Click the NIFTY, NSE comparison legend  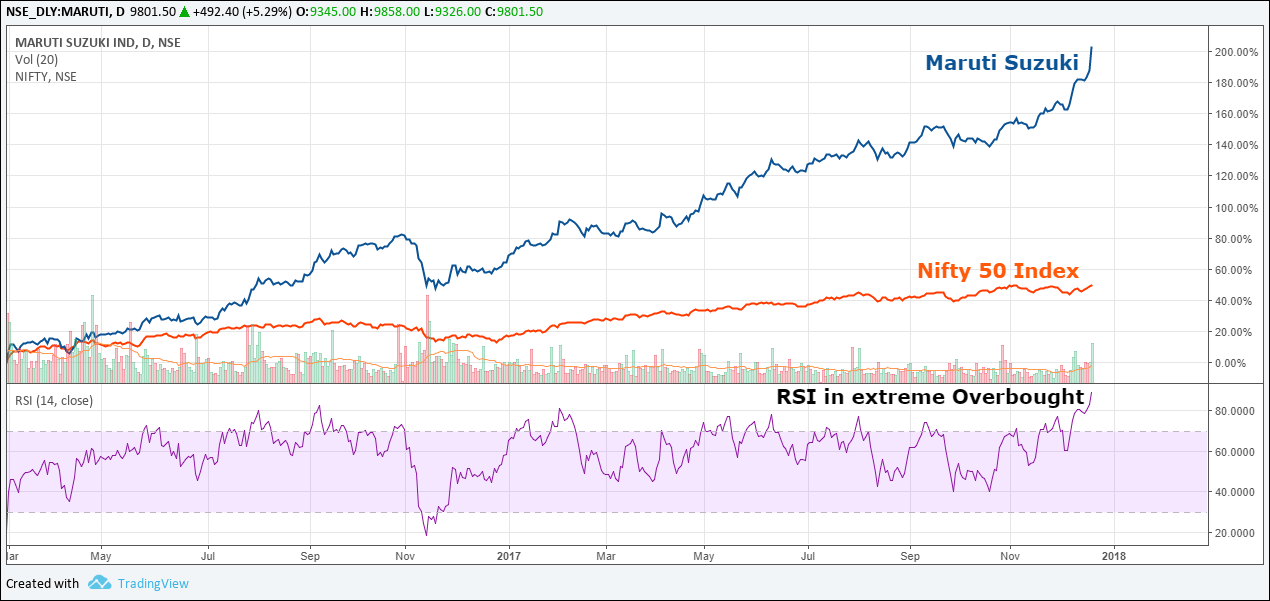click(x=45, y=76)
